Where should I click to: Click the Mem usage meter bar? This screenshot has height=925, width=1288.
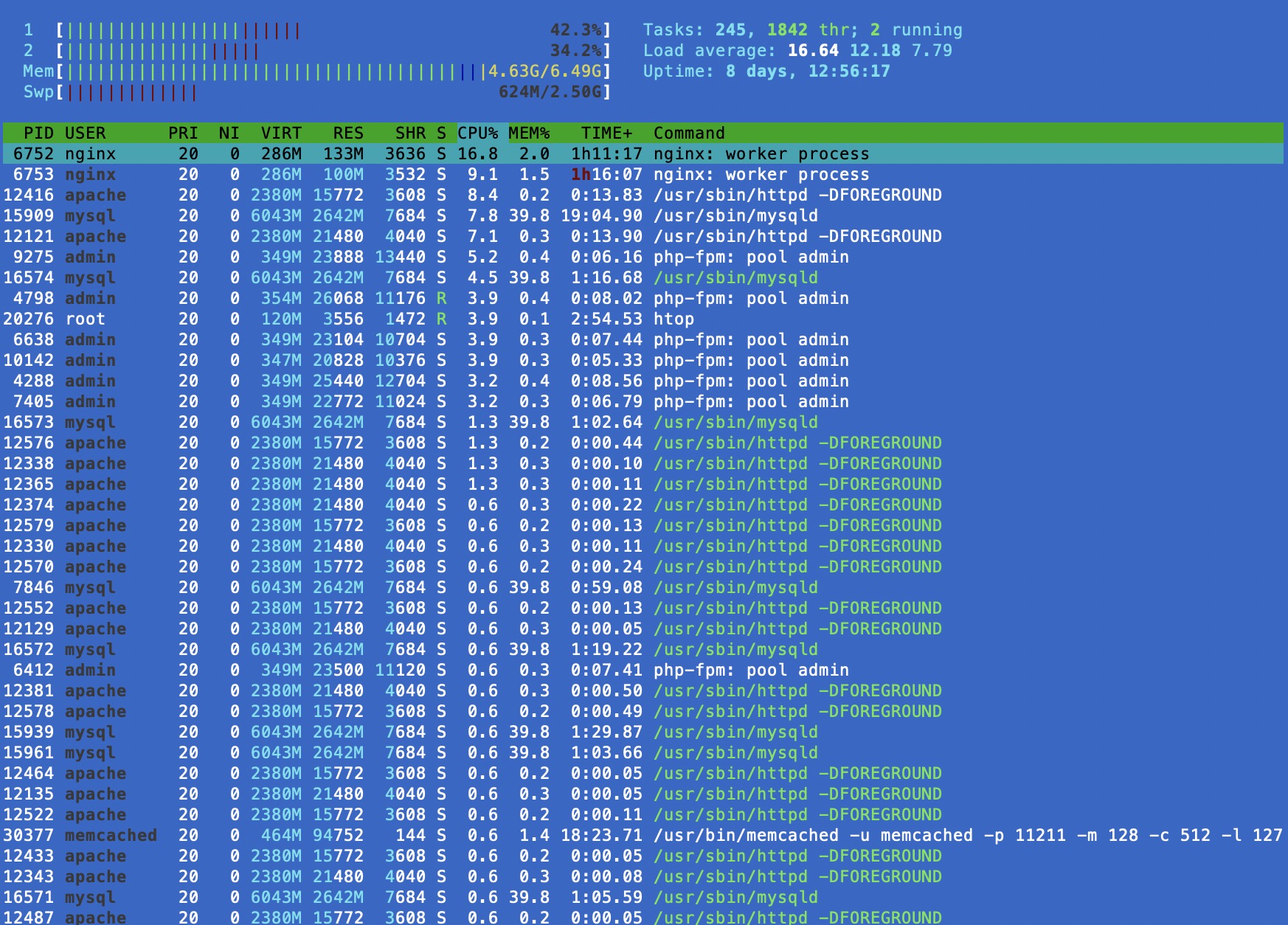coord(333,72)
